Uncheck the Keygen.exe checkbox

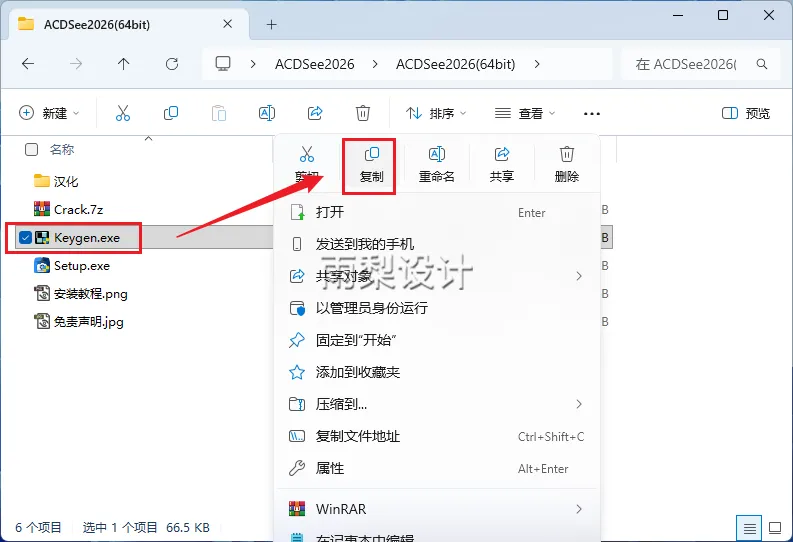coord(25,237)
